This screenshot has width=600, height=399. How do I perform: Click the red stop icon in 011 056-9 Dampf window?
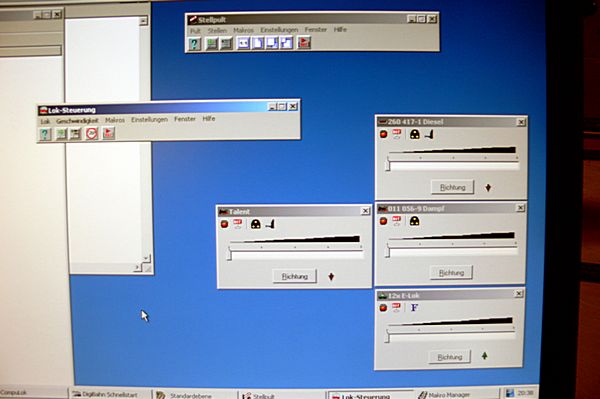tap(383, 221)
